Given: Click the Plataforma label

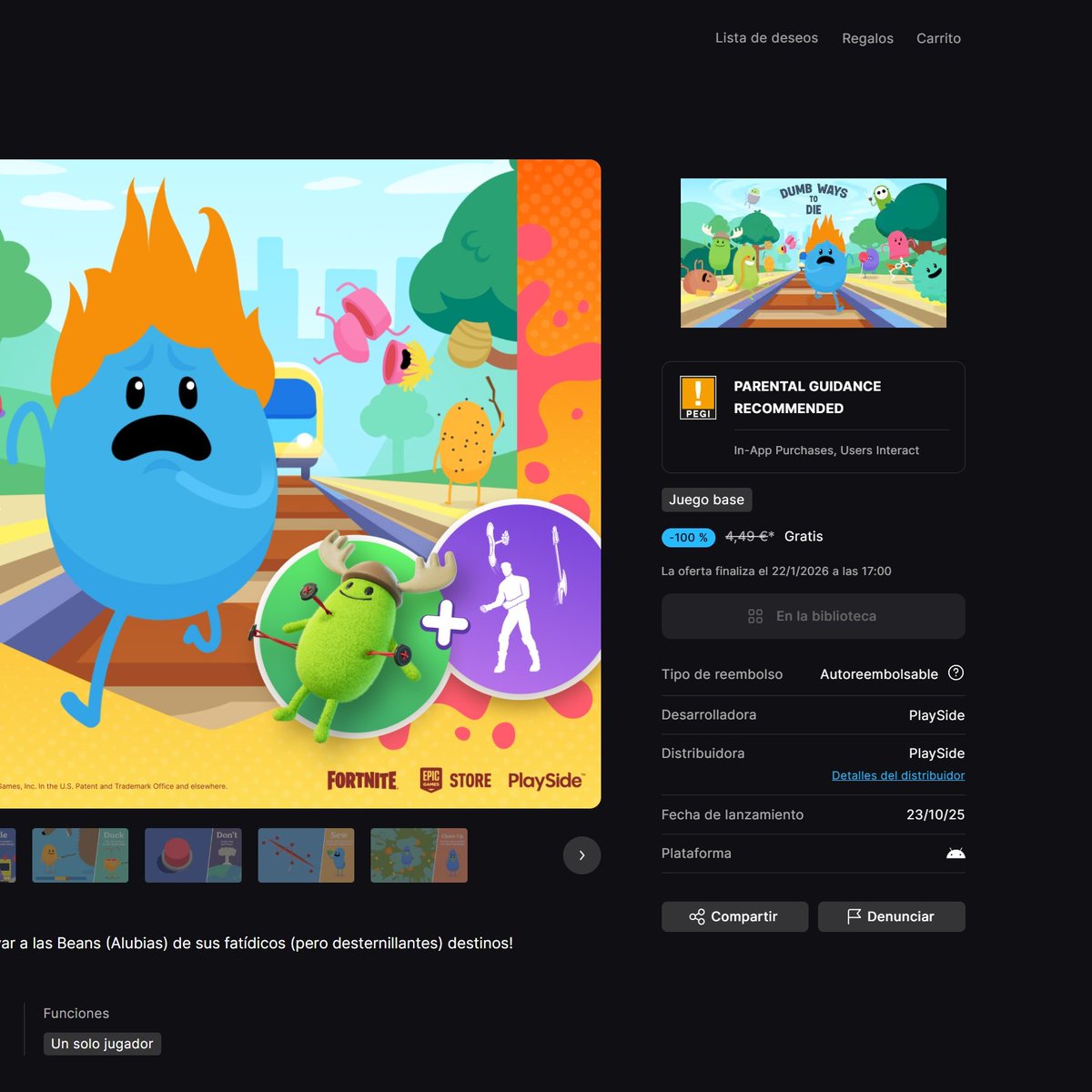Looking at the screenshot, I should coord(696,854).
